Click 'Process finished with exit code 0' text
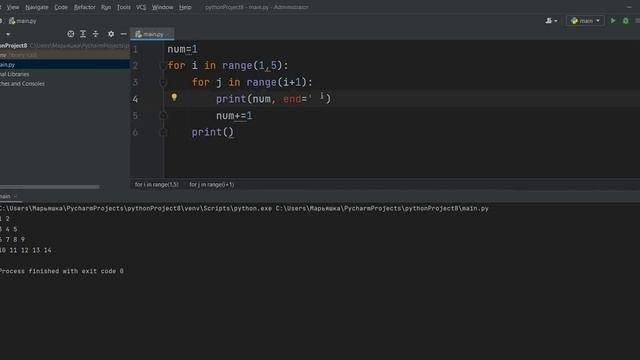Viewport: 640px width, 360px height. pyautogui.click(x=62, y=271)
